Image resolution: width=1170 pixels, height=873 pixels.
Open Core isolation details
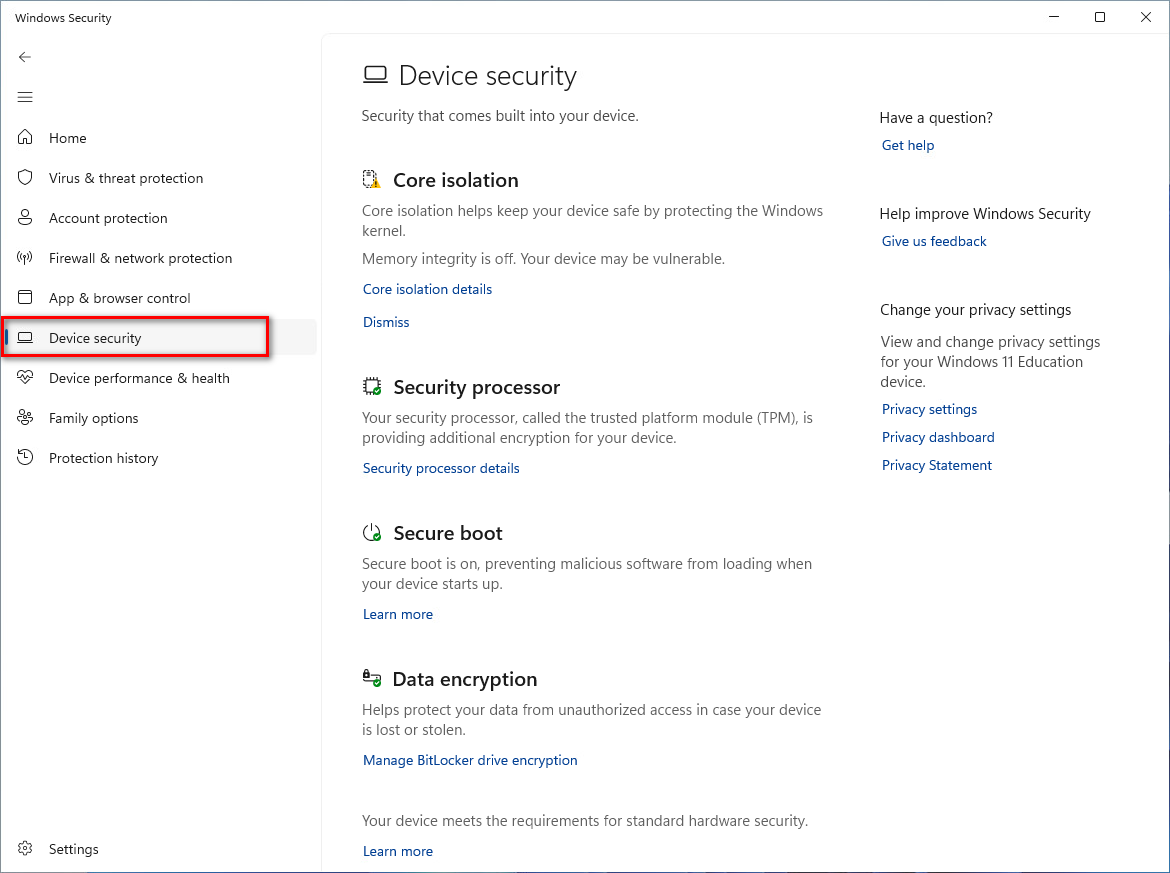click(x=427, y=289)
